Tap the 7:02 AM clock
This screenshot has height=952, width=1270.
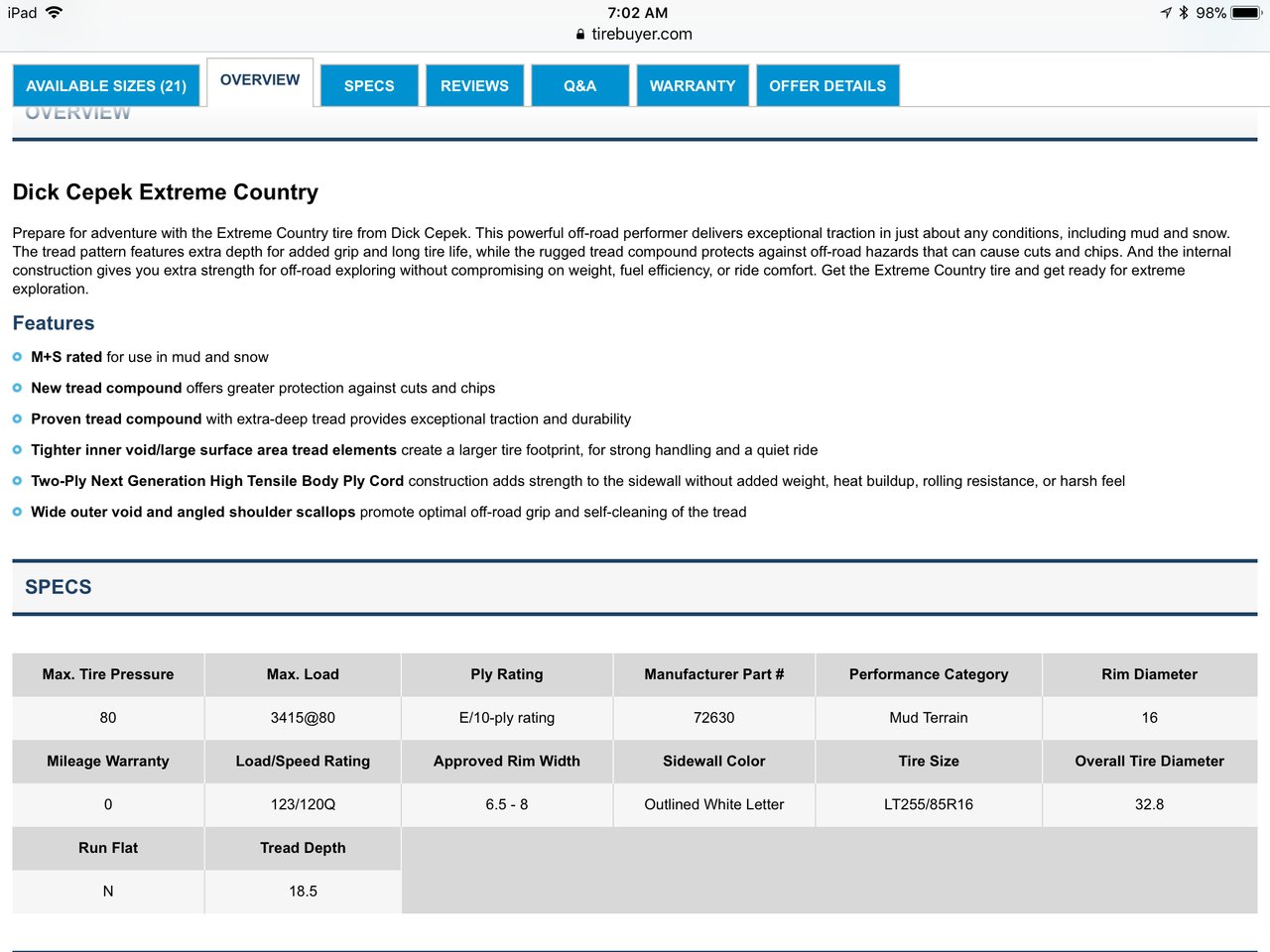point(637,13)
